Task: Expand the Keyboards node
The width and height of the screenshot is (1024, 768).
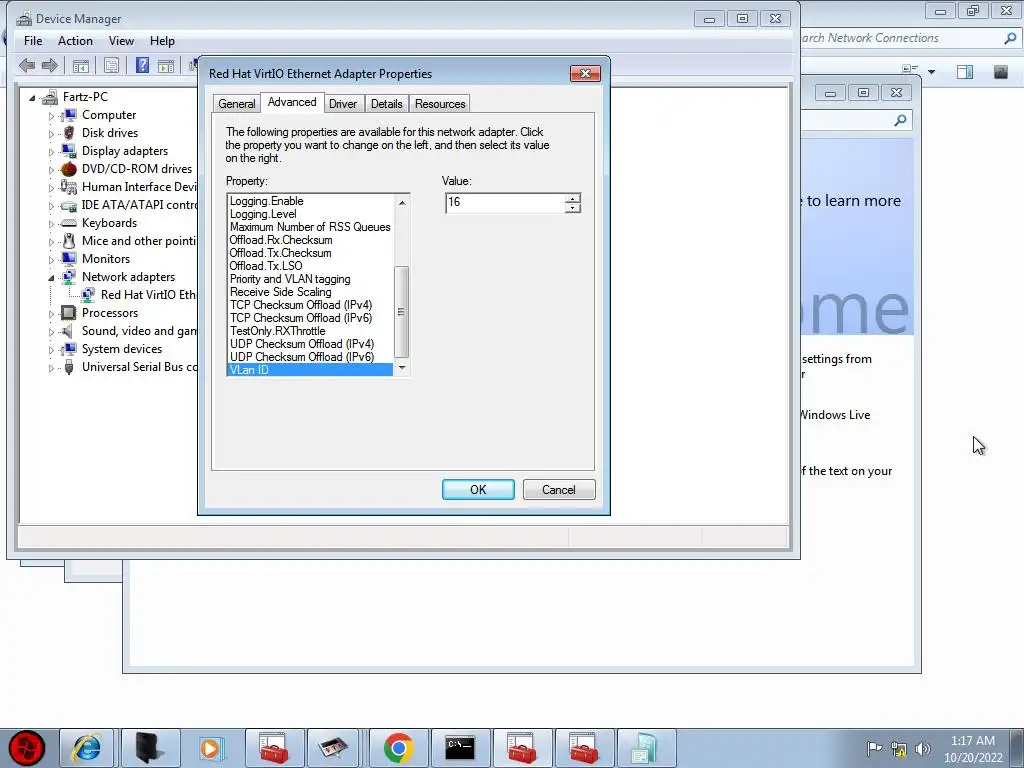Action: (51, 223)
